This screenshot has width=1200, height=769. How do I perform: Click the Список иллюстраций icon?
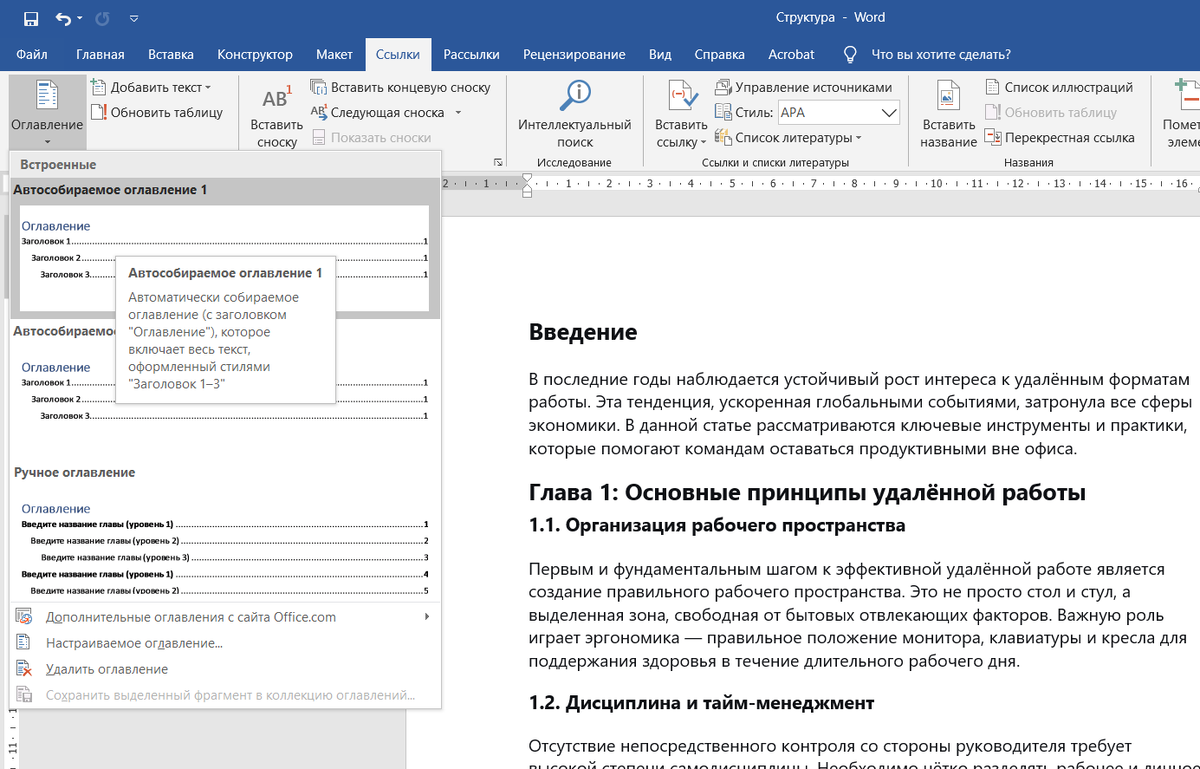993,88
